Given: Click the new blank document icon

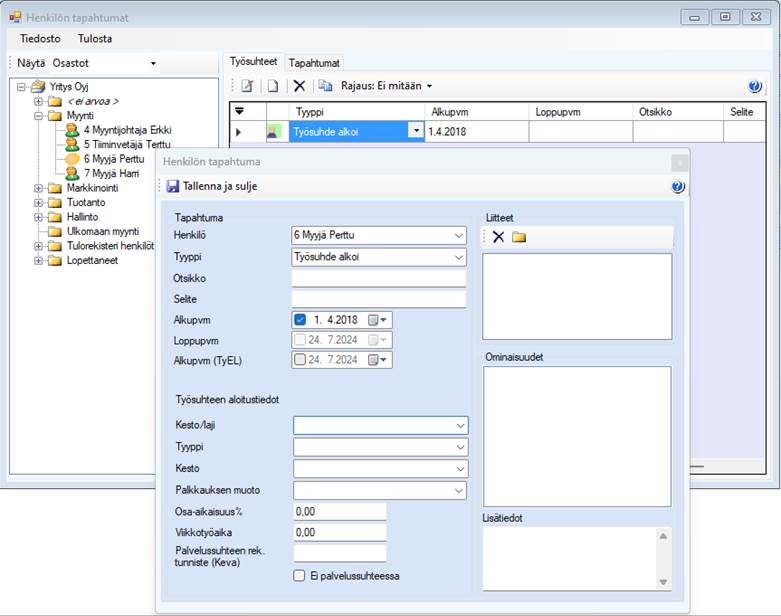Looking at the screenshot, I should (272, 86).
